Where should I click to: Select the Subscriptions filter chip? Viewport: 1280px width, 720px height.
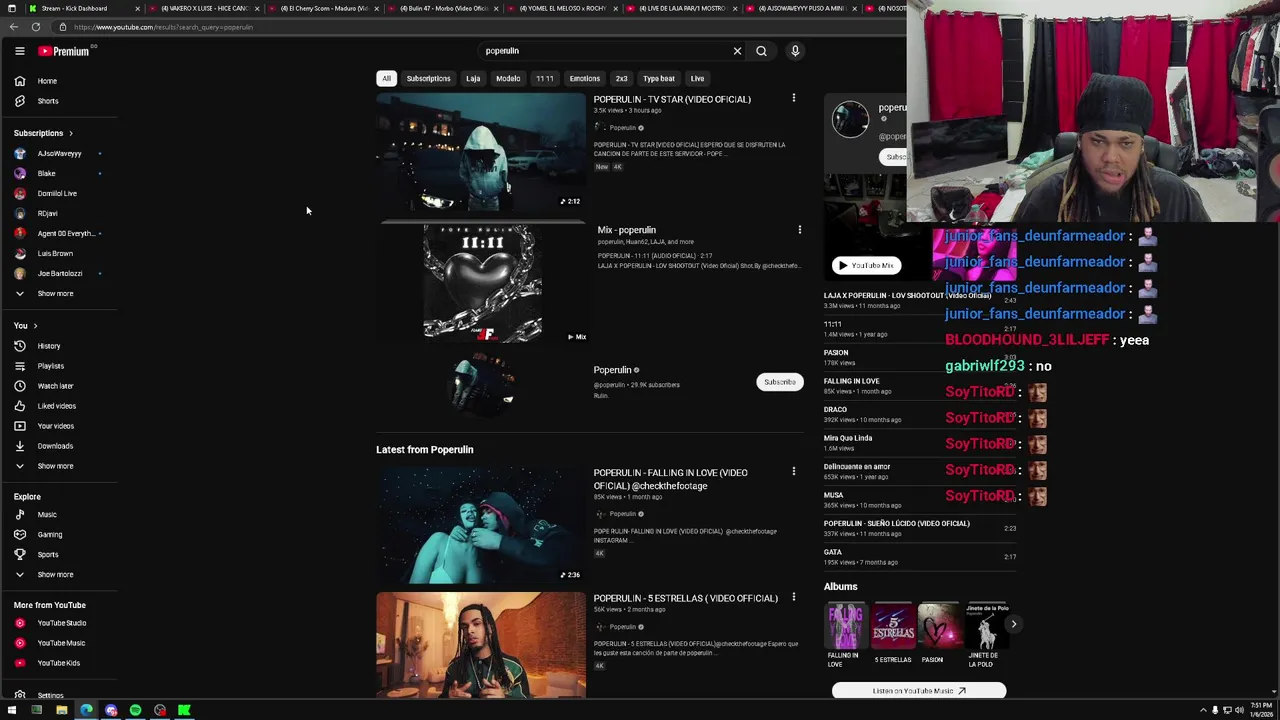click(428, 78)
